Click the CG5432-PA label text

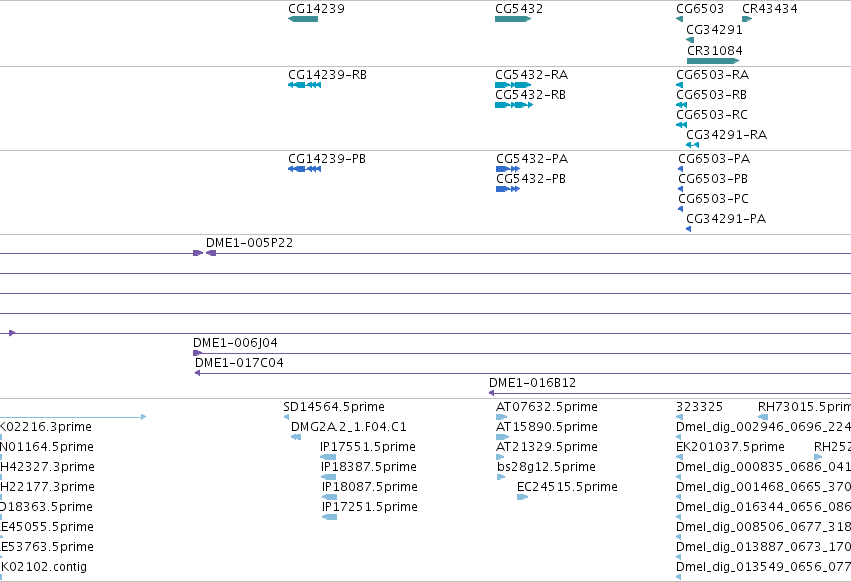click(532, 159)
